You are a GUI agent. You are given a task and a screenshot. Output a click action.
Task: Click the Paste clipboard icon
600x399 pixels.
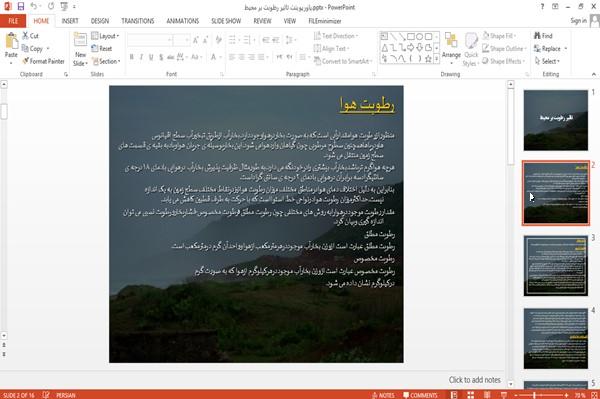[11, 41]
